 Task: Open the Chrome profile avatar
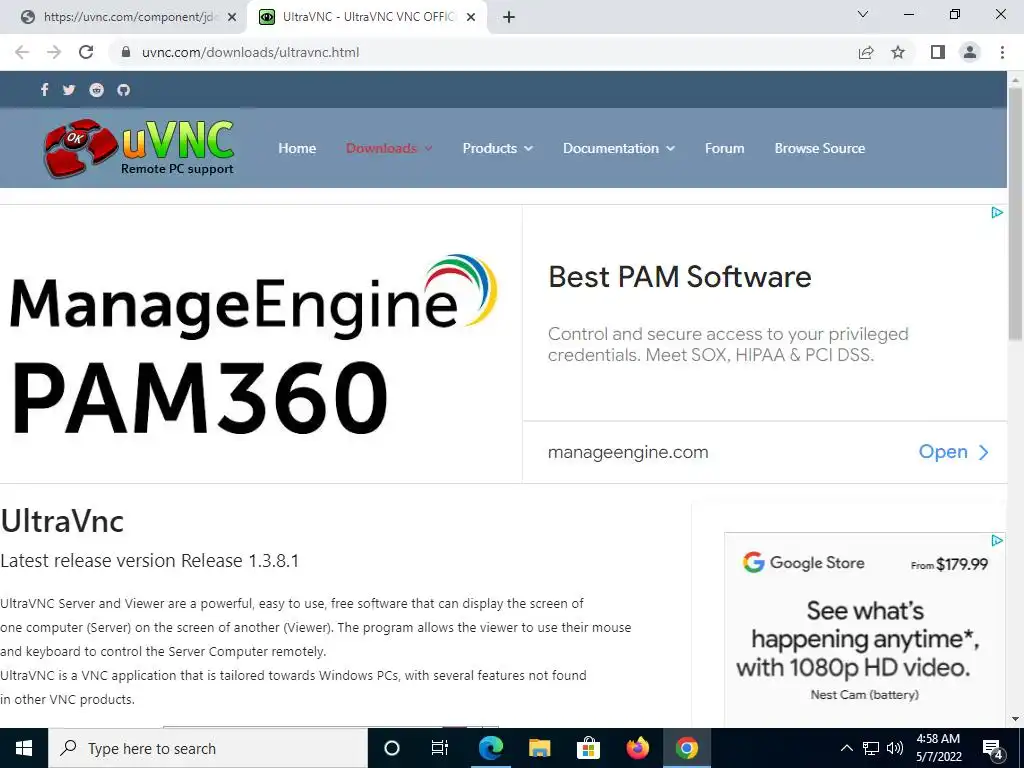tap(970, 52)
